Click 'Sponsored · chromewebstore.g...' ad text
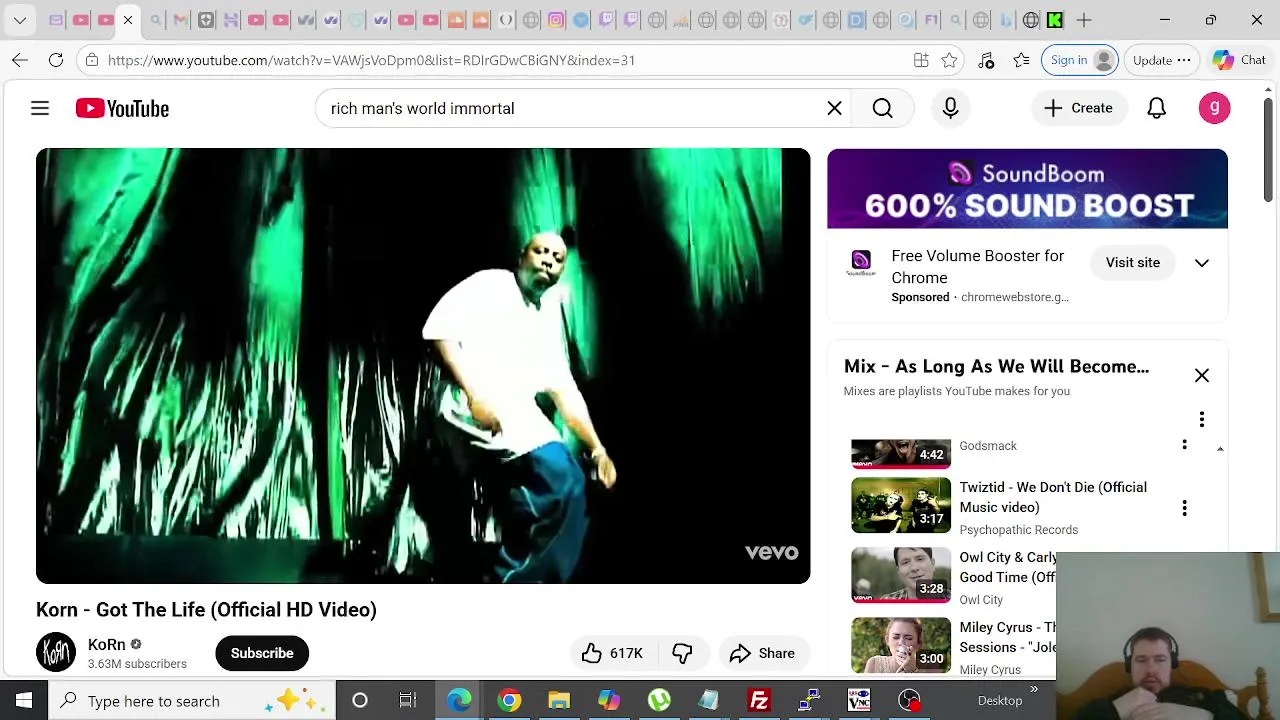This screenshot has height=720, width=1280. click(980, 297)
